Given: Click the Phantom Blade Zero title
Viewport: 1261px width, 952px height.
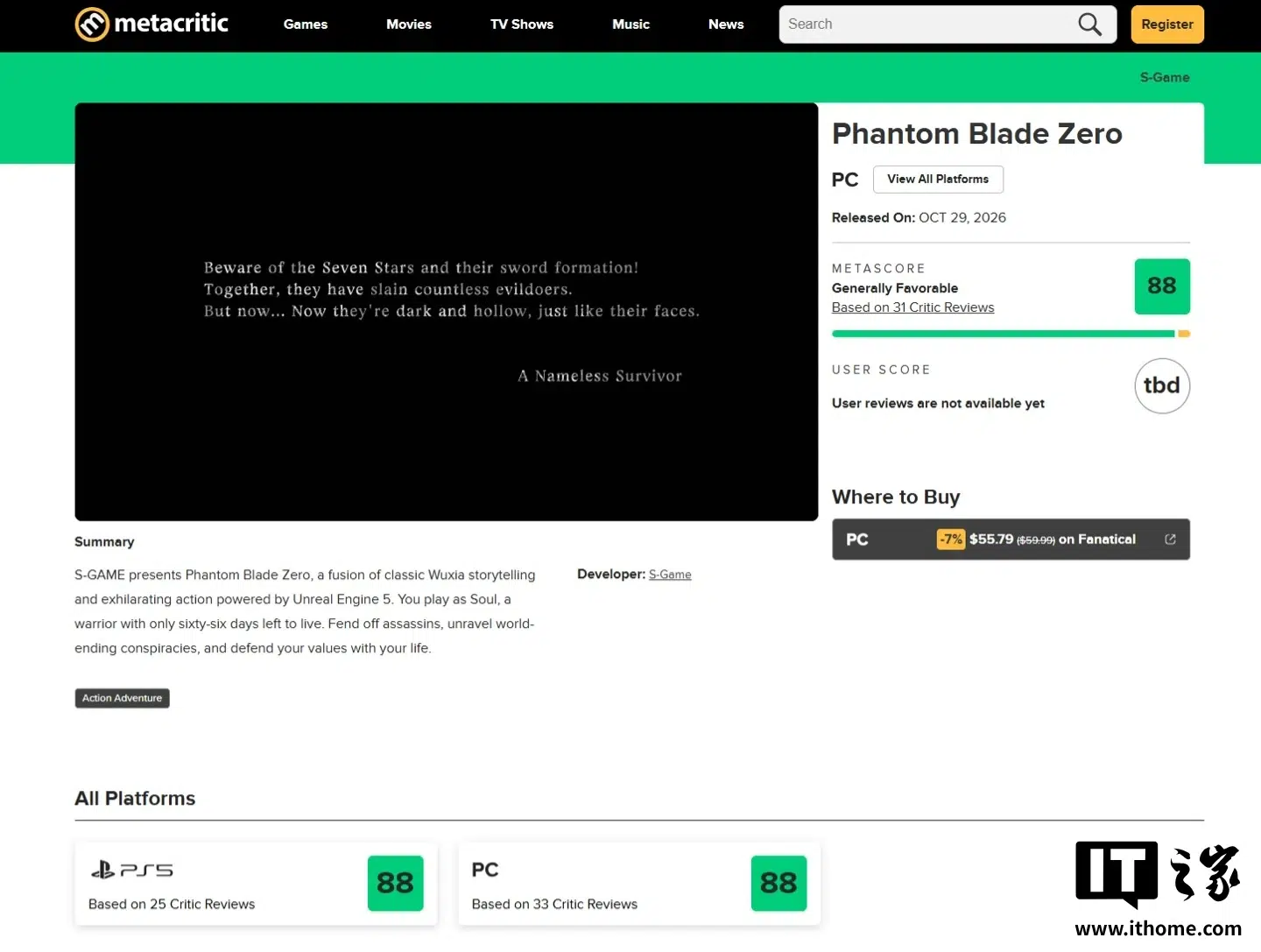Looking at the screenshot, I should click(976, 133).
